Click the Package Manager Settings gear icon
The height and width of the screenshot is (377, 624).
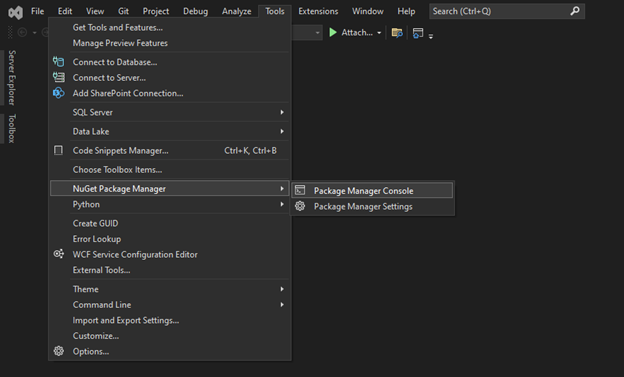tap(300, 206)
